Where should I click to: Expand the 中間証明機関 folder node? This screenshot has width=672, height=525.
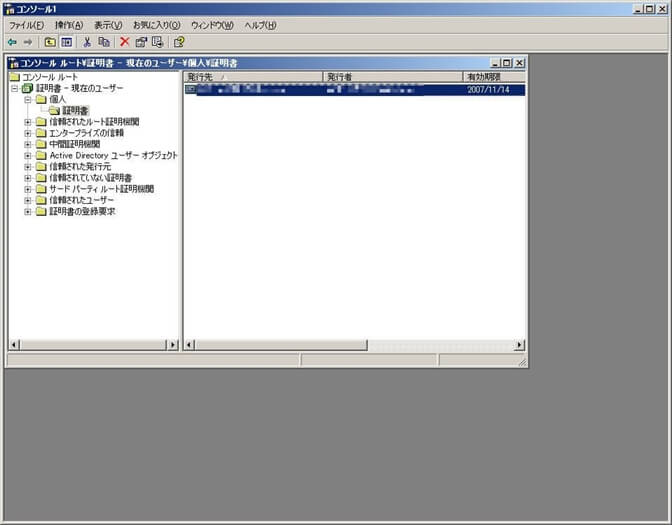[28, 144]
